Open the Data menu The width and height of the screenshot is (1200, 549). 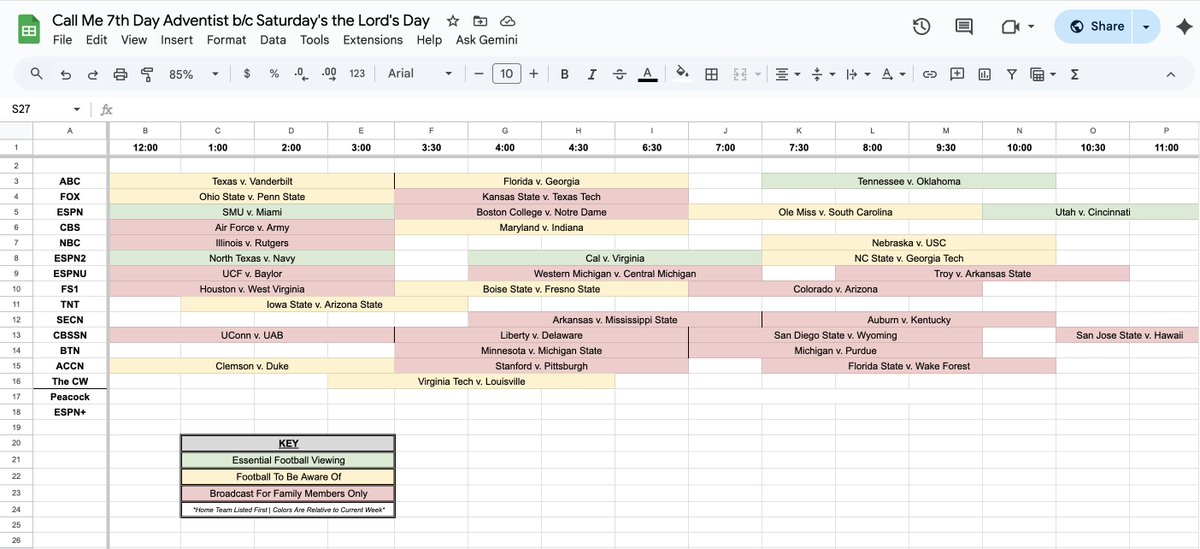point(273,40)
